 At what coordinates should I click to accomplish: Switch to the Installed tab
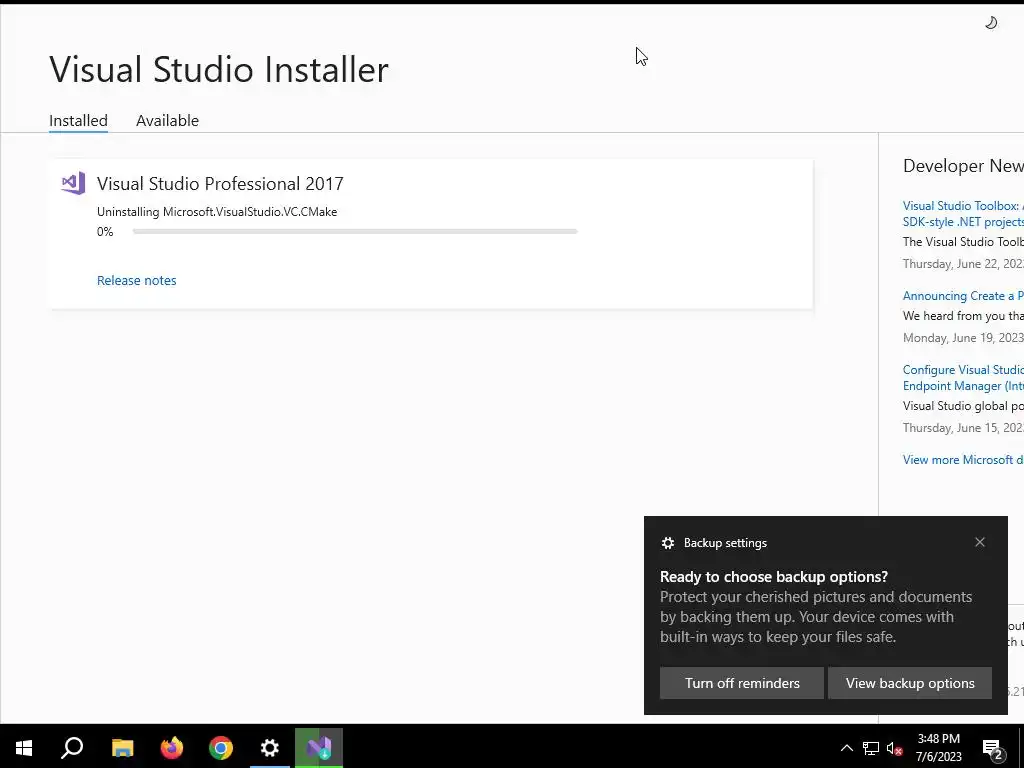click(x=78, y=121)
